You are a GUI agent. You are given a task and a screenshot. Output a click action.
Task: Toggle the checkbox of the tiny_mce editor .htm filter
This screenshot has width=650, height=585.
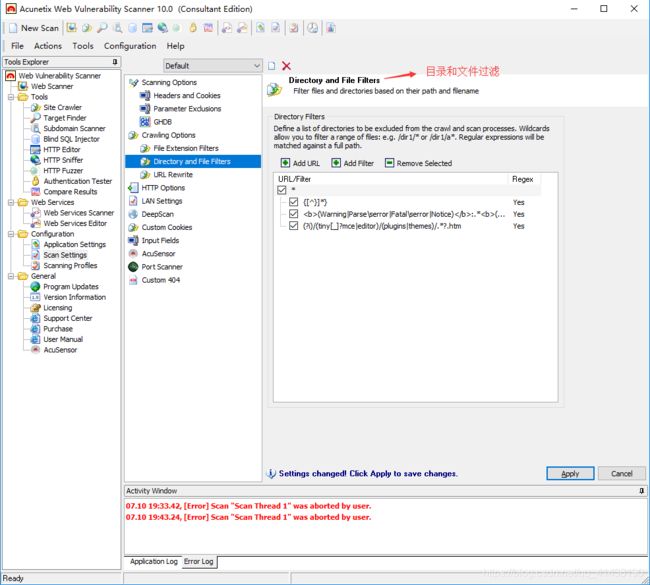(x=293, y=226)
